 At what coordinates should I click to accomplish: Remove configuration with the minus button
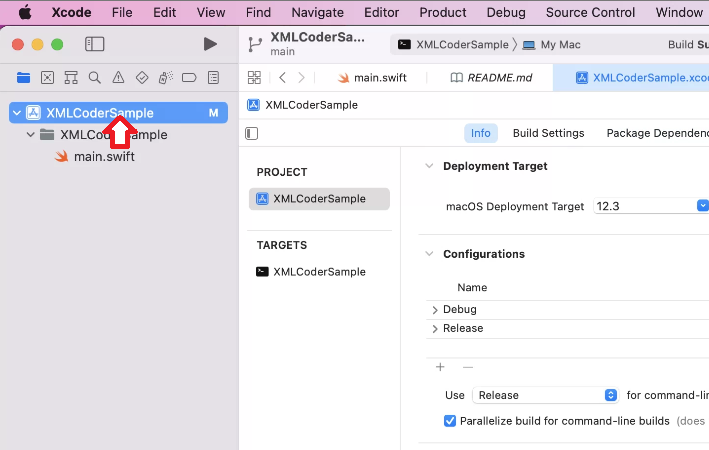point(468,367)
